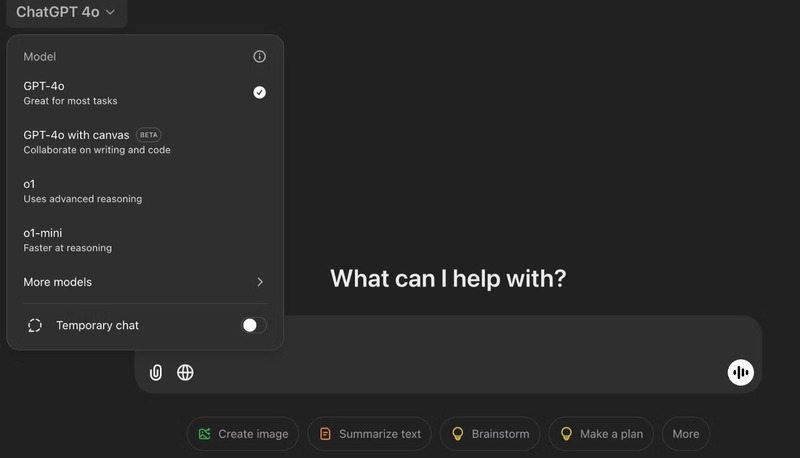The width and height of the screenshot is (800, 458).
Task: Expand the More models submenu
Action: (58, 282)
